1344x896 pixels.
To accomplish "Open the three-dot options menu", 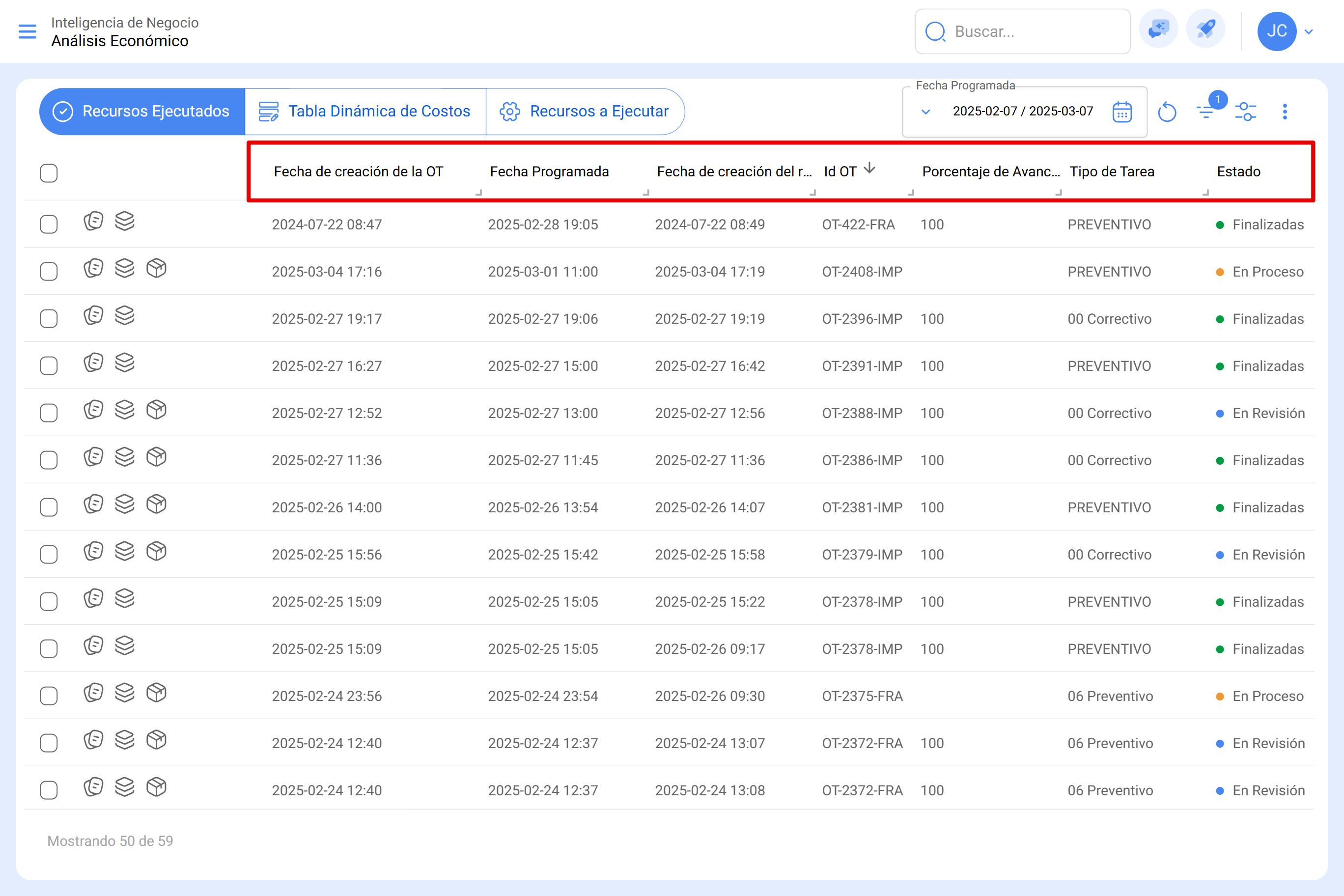I will click(1285, 112).
